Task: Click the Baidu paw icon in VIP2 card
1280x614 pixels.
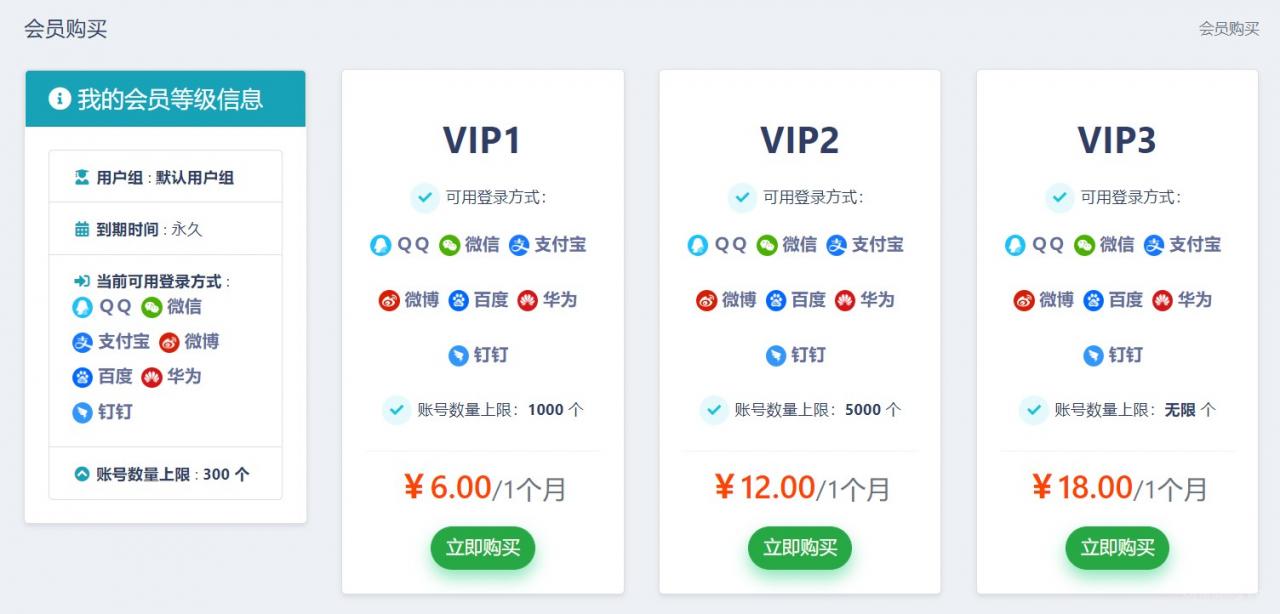Action: (x=776, y=300)
